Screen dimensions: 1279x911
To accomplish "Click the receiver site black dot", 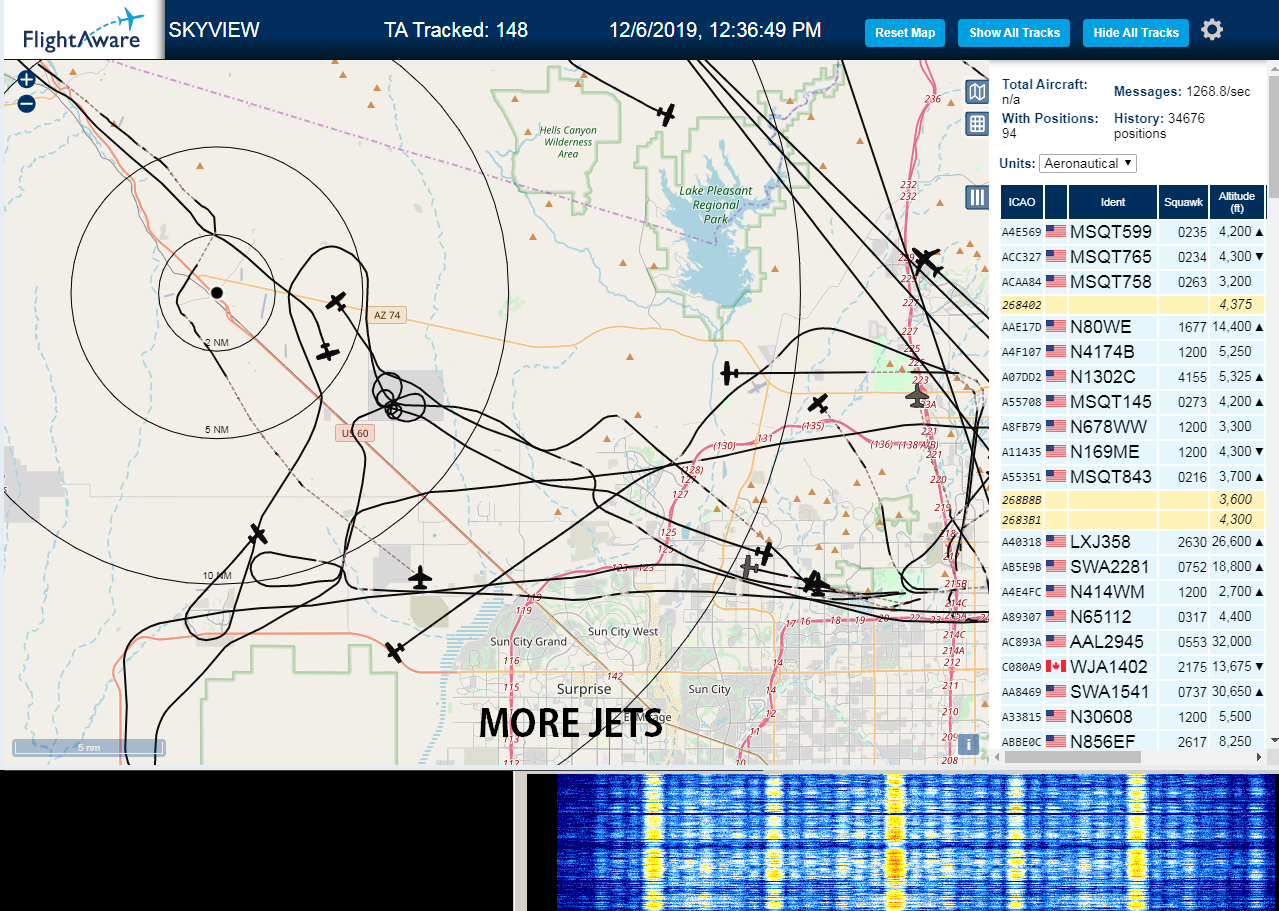I will tap(217, 293).
